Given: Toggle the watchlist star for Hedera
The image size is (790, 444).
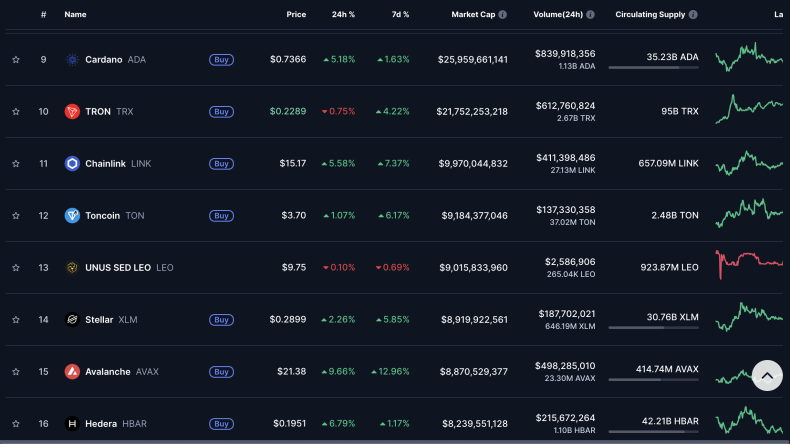Looking at the screenshot, I should [x=16, y=423].
